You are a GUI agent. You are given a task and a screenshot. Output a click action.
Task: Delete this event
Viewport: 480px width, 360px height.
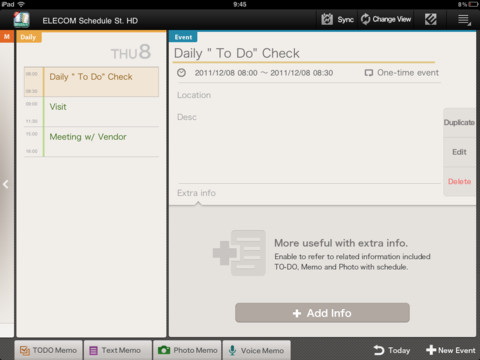(x=459, y=181)
